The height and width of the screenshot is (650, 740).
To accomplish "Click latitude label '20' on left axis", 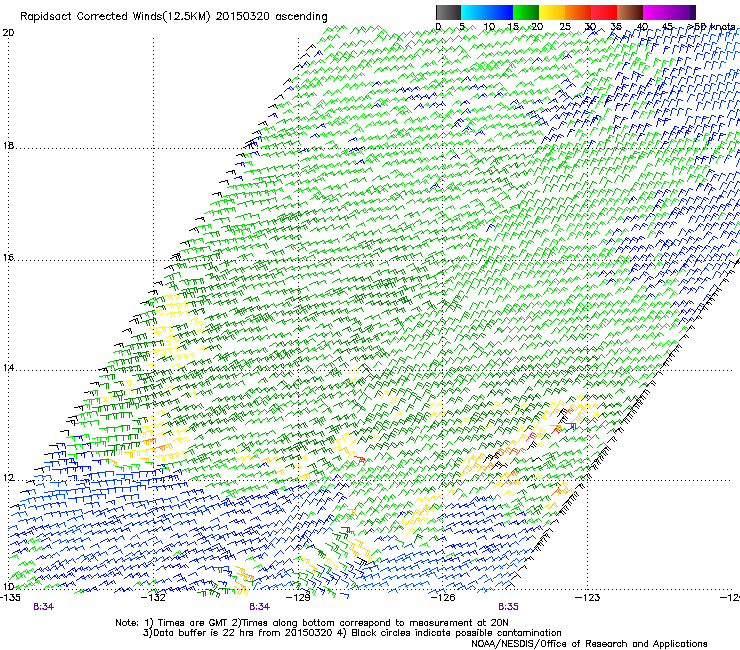I will pyautogui.click(x=8, y=33).
